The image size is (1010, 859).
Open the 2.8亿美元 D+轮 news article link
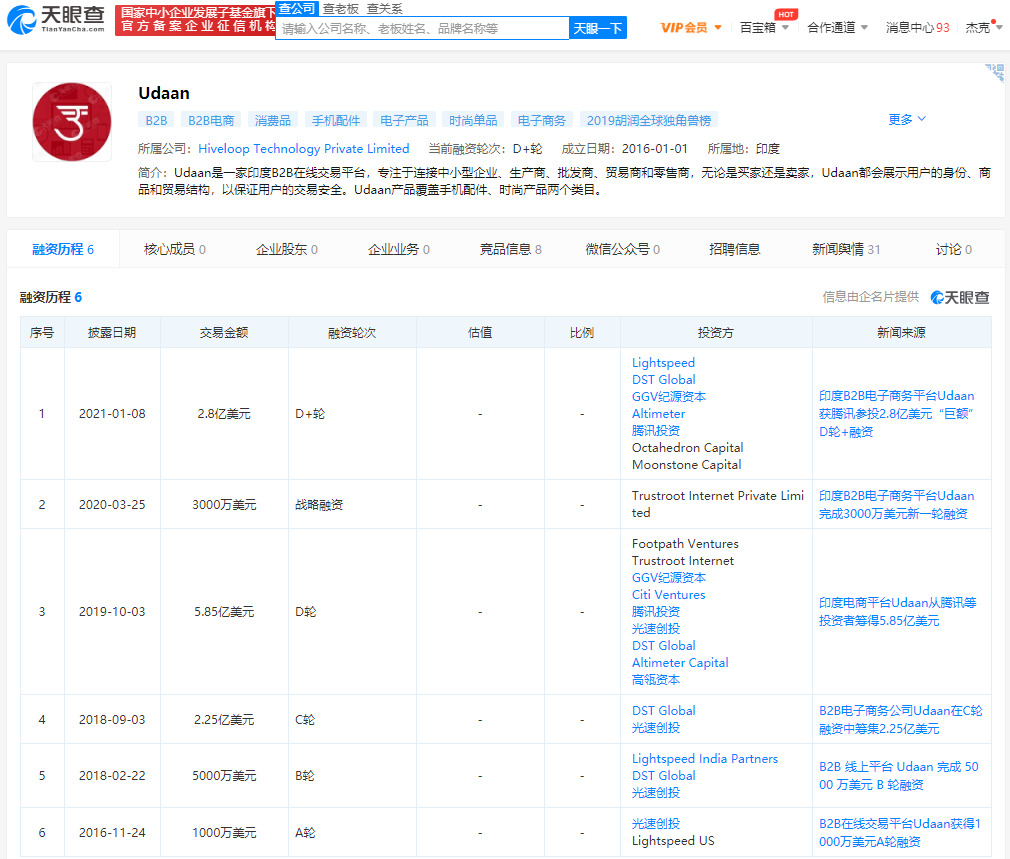pyautogui.click(x=896, y=413)
